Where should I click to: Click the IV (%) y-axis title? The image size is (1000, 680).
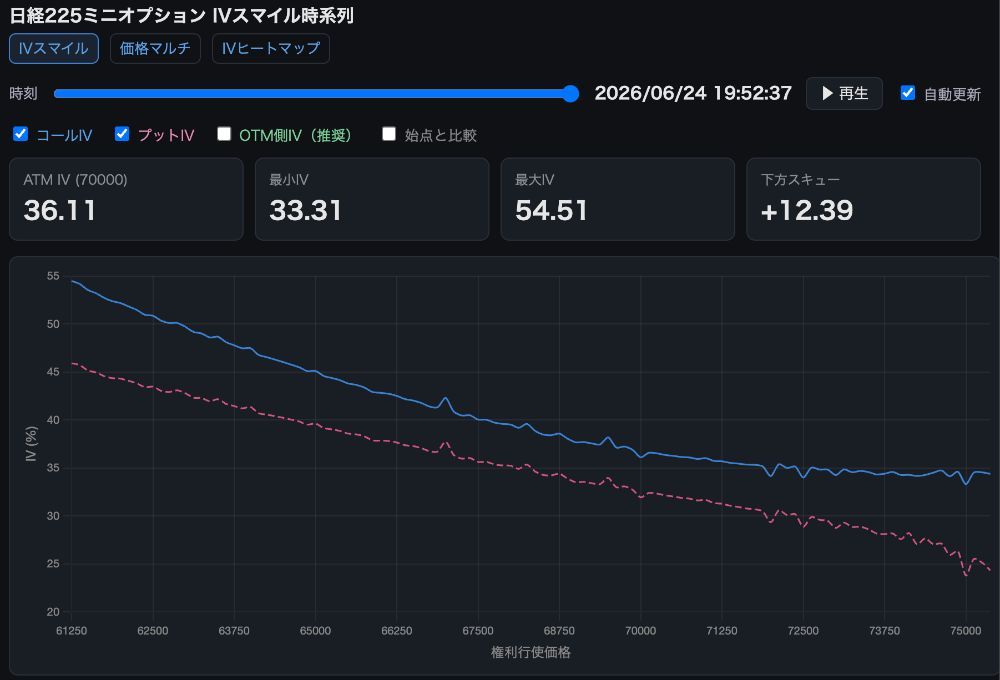pyautogui.click(x=31, y=443)
